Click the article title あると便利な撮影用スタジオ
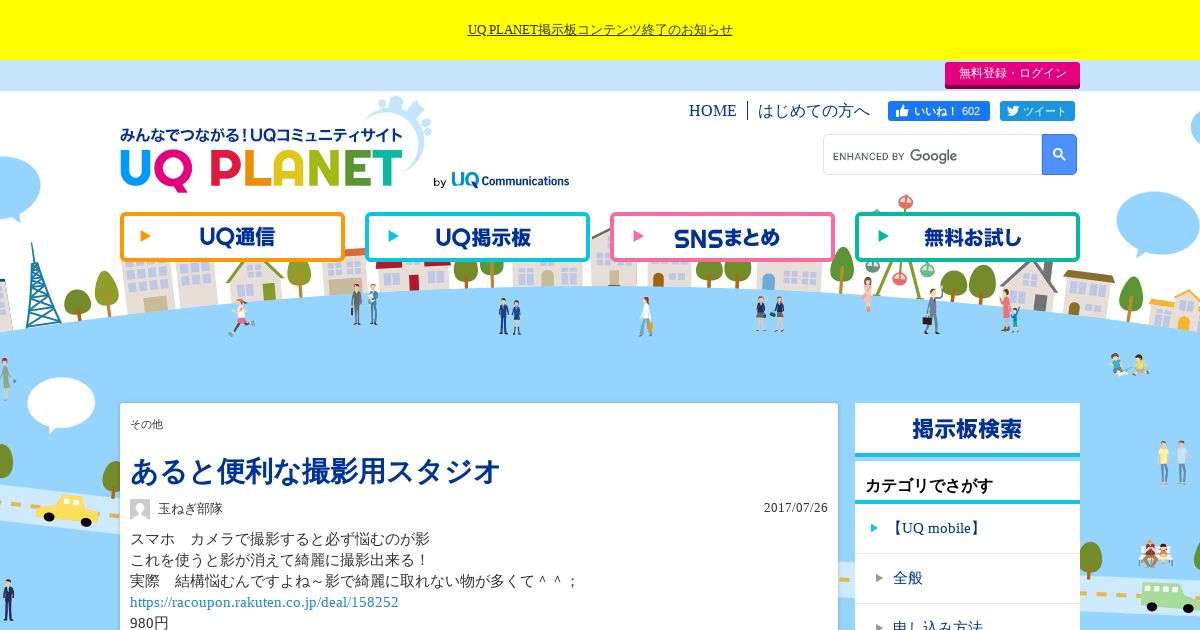Screen dimensions: 1200x630 pyautogui.click(x=315, y=470)
